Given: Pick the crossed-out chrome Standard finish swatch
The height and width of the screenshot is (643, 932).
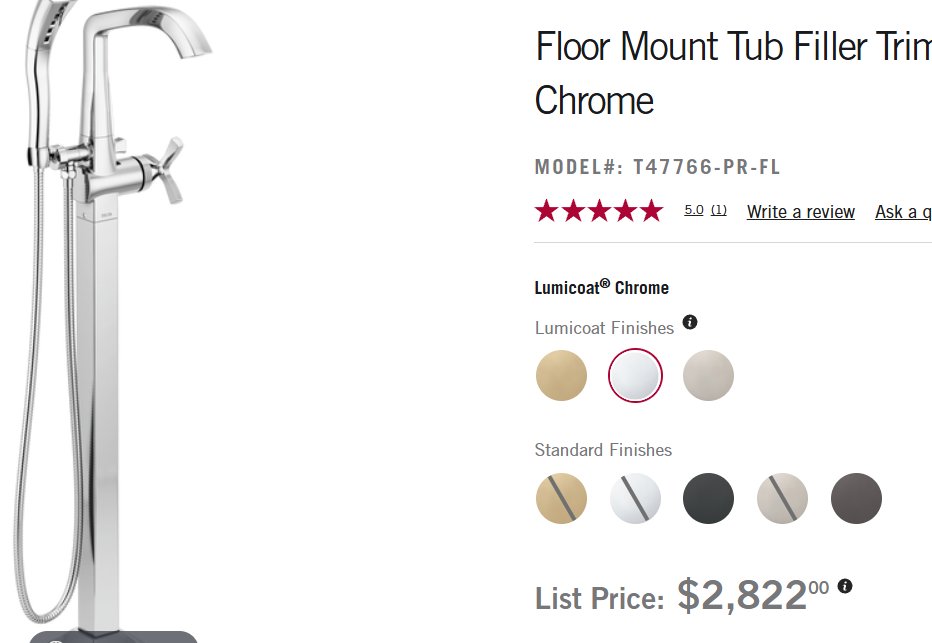Looking at the screenshot, I should coord(635,498).
